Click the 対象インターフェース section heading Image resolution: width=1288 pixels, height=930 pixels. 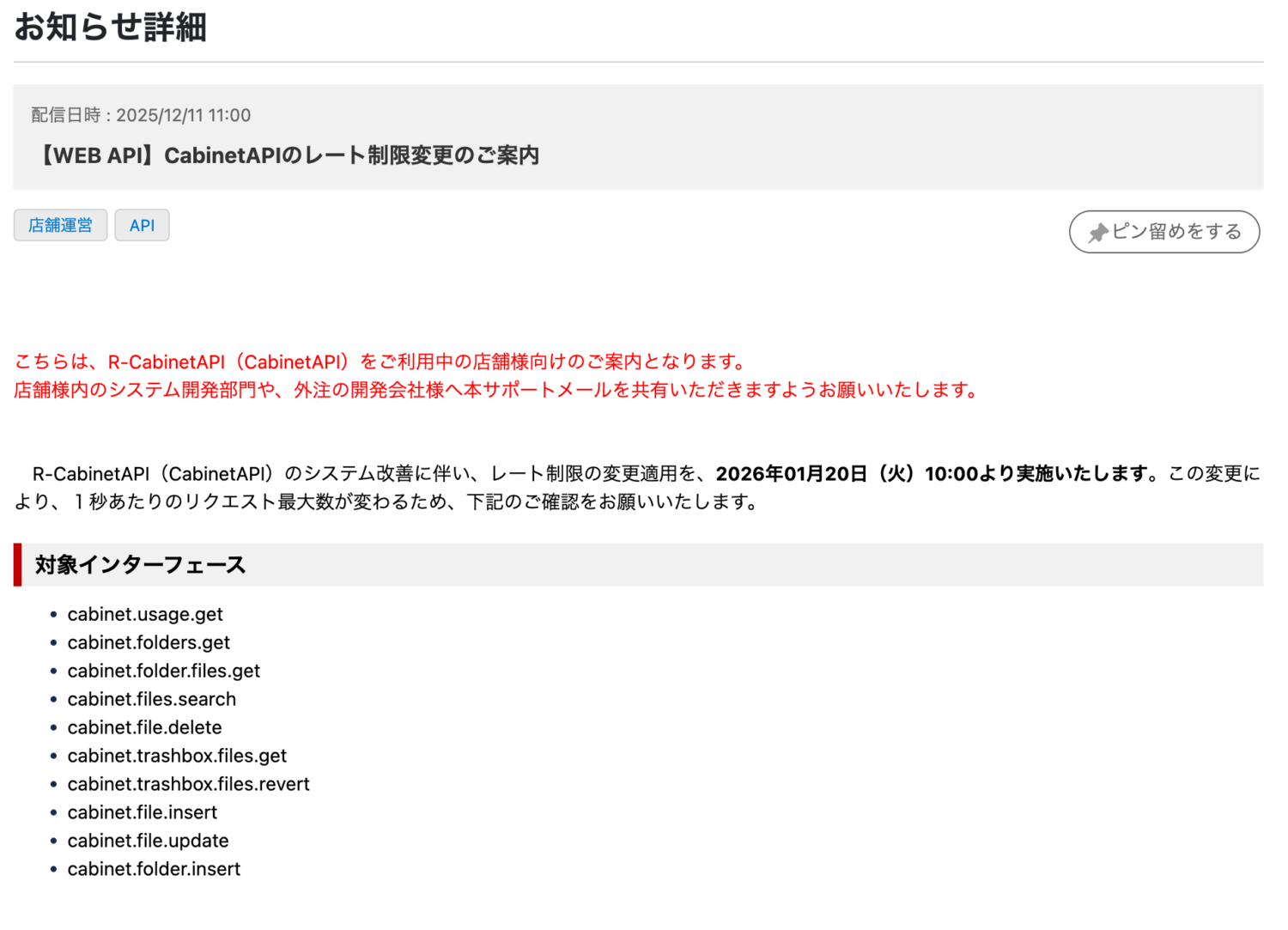coord(140,565)
